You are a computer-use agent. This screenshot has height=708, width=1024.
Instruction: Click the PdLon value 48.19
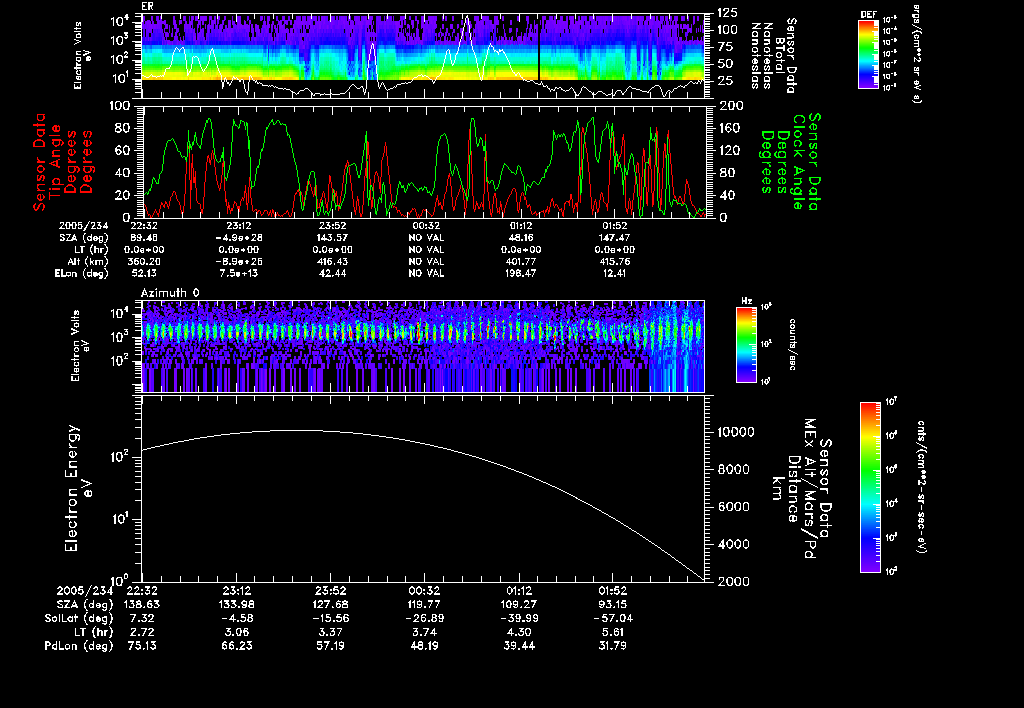[424, 645]
